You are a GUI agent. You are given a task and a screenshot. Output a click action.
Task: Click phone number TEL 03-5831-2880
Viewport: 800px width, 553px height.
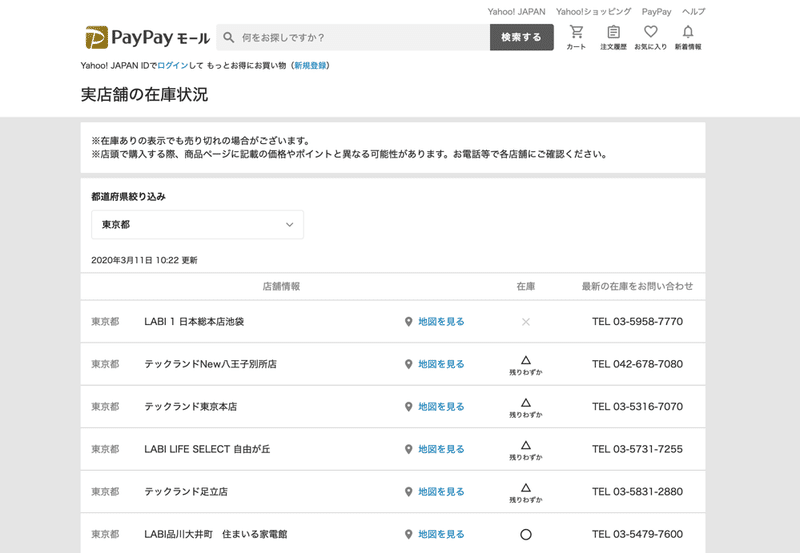[x=637, y=492]
